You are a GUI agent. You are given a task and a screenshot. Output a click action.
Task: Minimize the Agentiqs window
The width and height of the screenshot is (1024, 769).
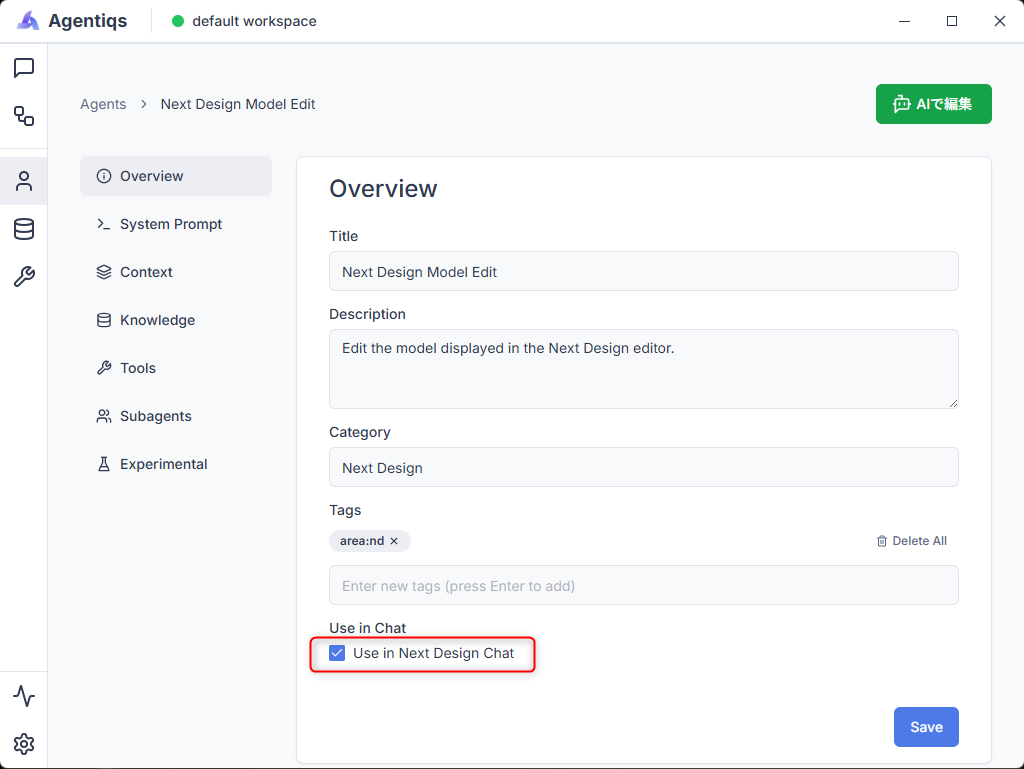[904, 21]
